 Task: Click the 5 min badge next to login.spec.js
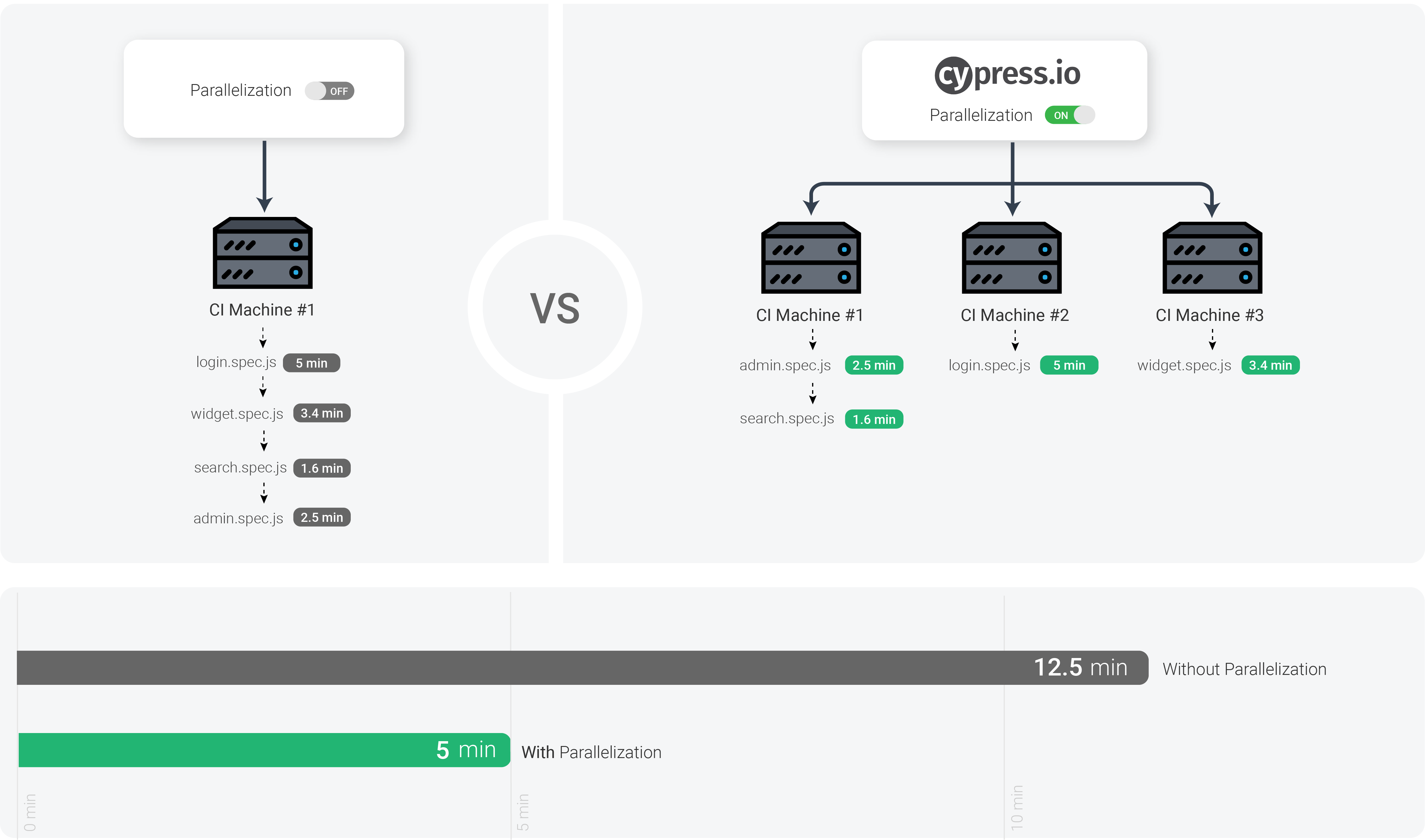312,363
